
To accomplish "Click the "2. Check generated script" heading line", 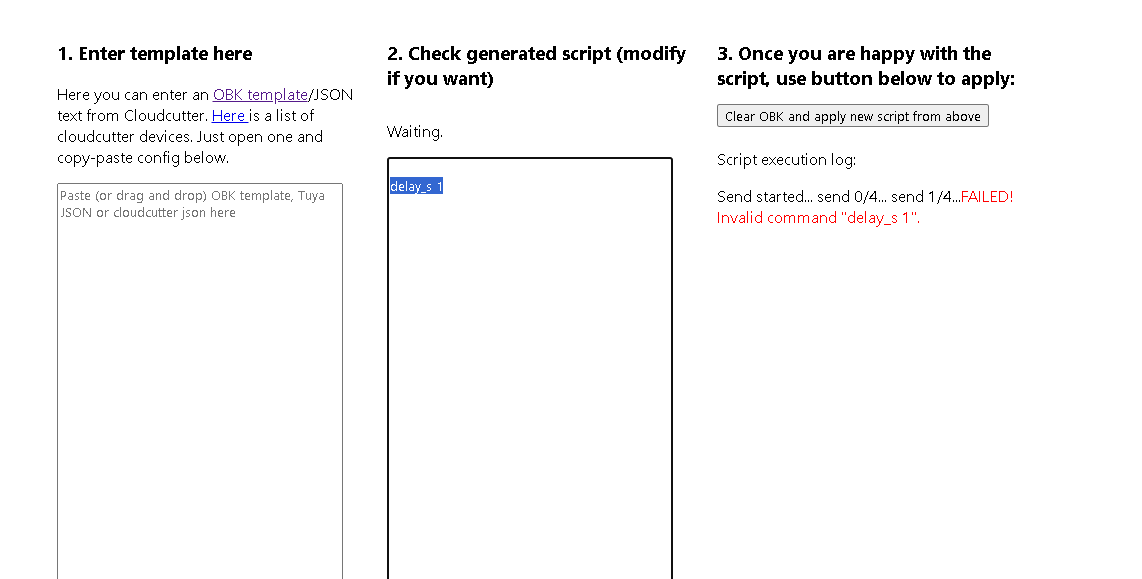I will coord(537,54).
